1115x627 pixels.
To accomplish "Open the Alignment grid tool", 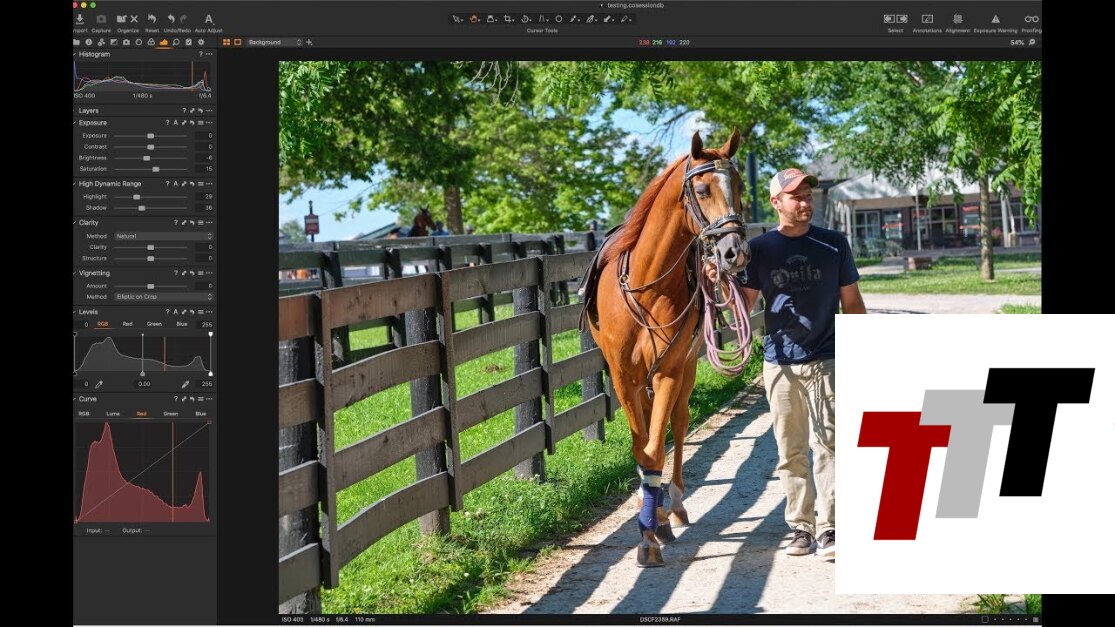I will (x=957, y=19).
